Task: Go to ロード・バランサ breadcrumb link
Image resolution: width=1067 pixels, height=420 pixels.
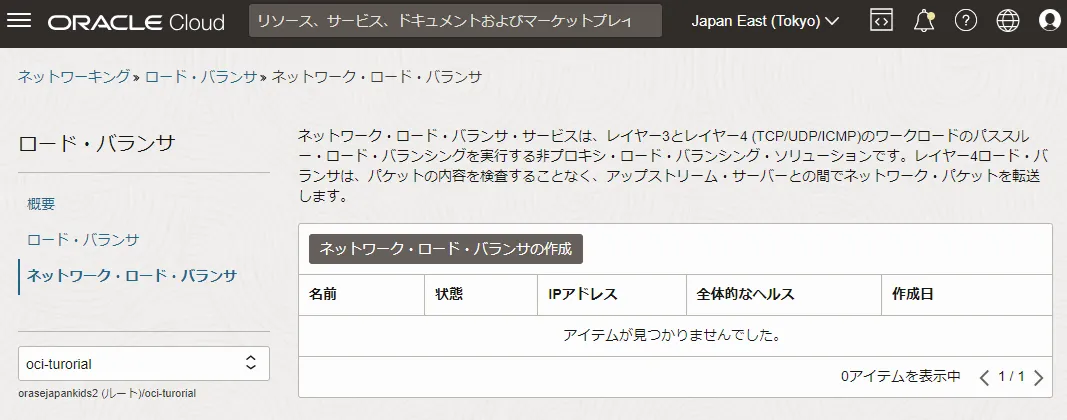Action: pyautogui.click(x=201, y=76)
